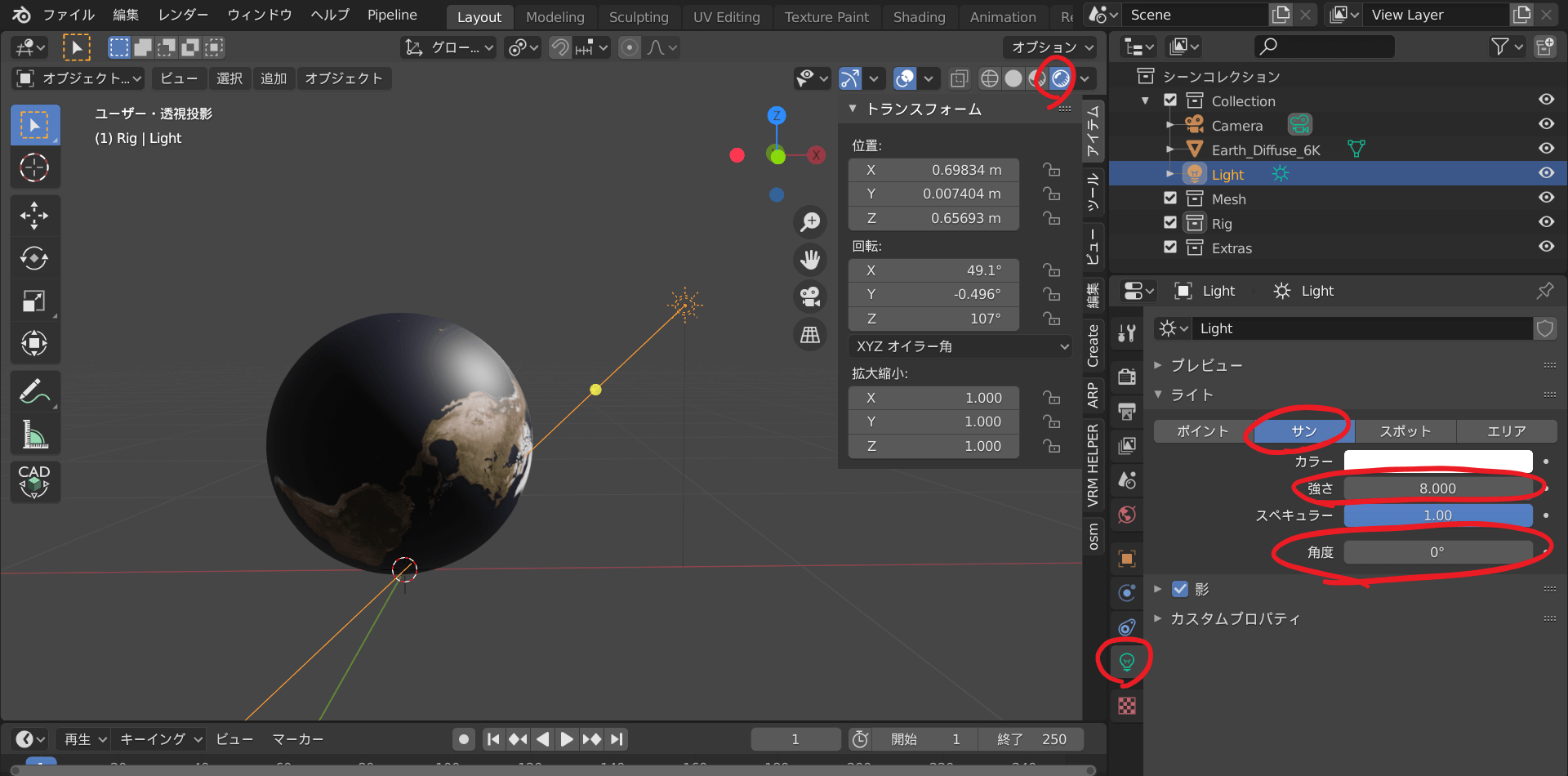1568x776 pixels.
Task: Uncheck the Mesh collection checkbox
Action: click(x=1170, y=198)
